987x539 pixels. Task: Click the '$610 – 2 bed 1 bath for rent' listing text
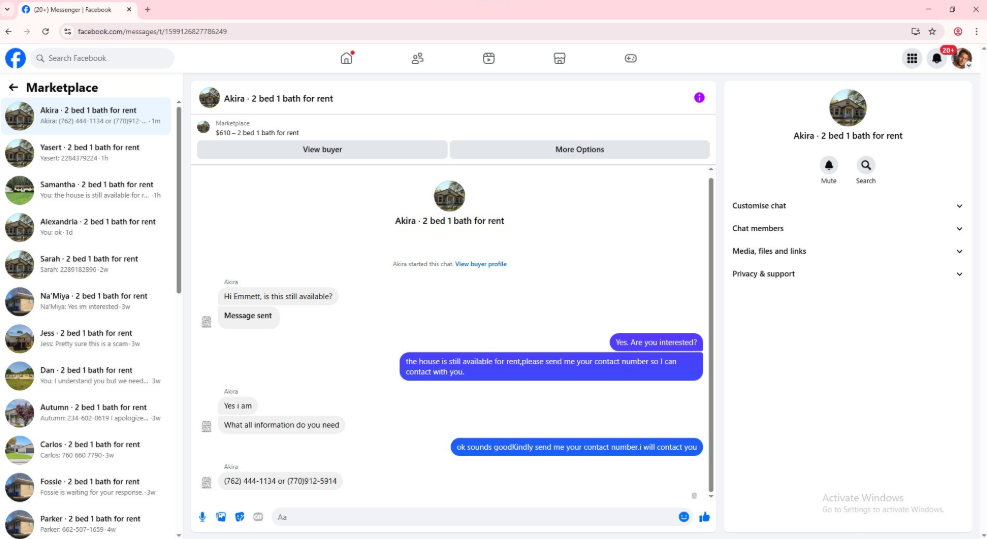pyautogui.click(x=257, y=133)
